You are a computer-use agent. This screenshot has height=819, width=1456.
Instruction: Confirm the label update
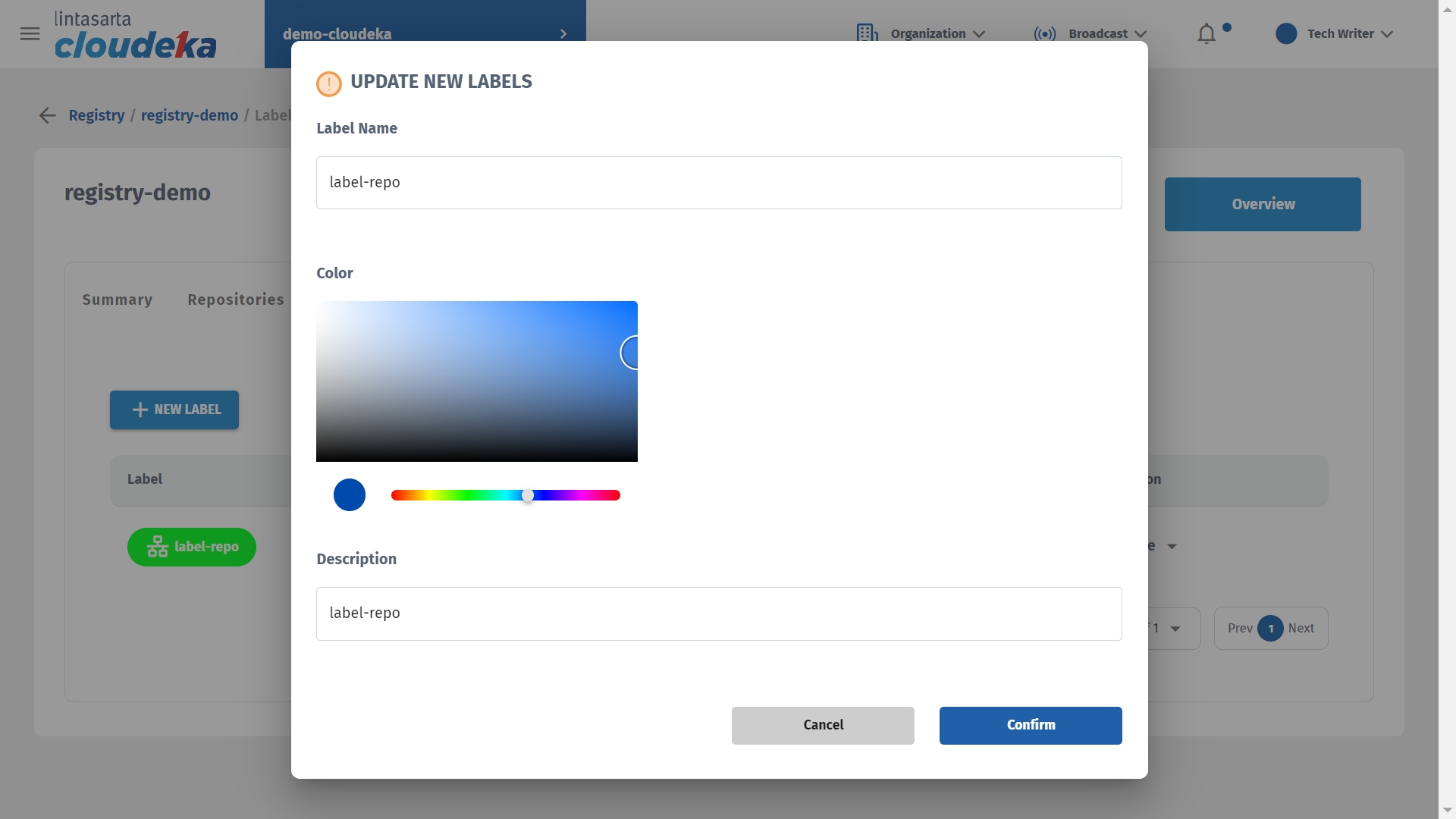point(1031,725)
